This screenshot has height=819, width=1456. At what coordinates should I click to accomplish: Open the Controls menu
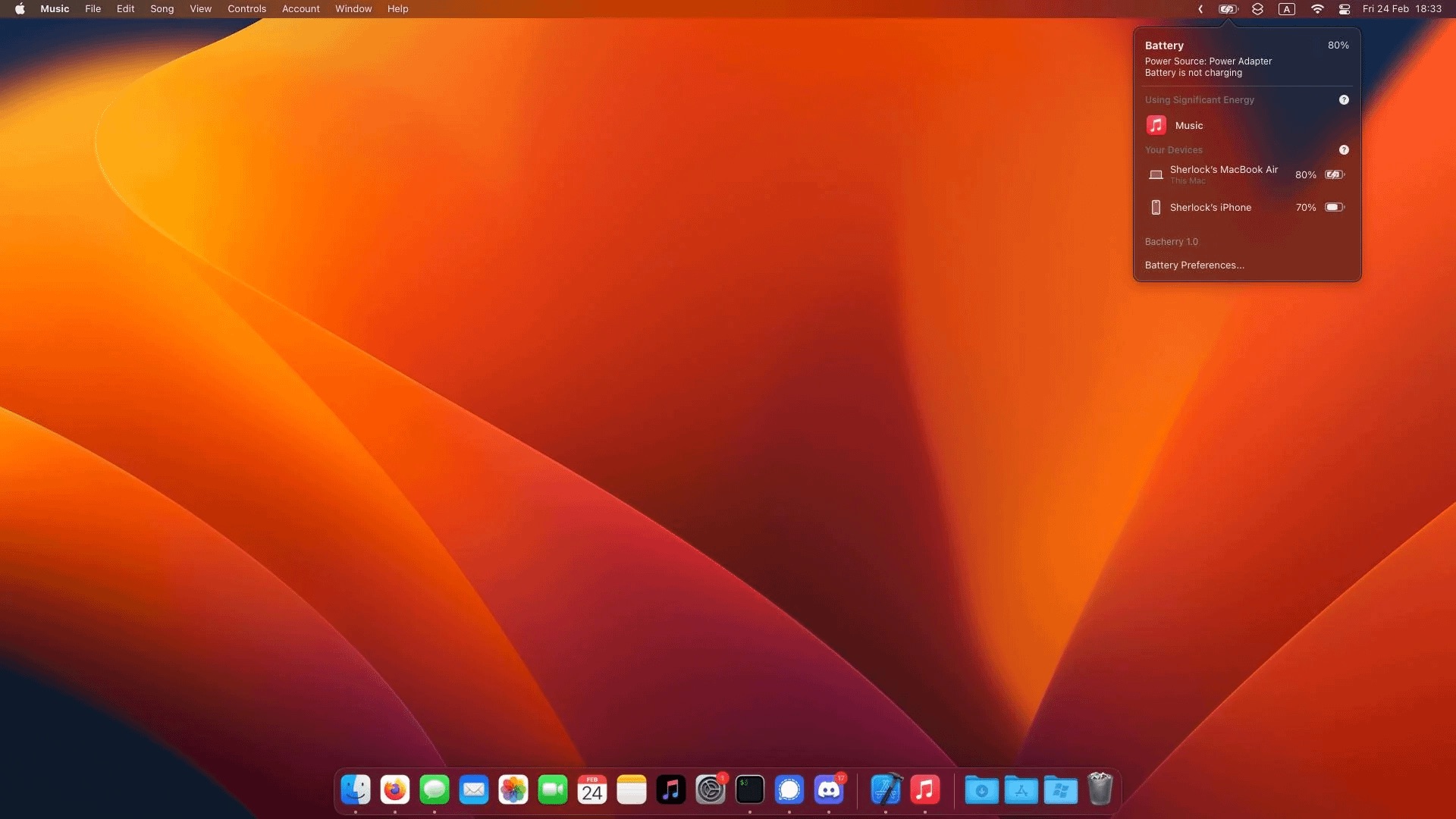[x=246, y=9]
